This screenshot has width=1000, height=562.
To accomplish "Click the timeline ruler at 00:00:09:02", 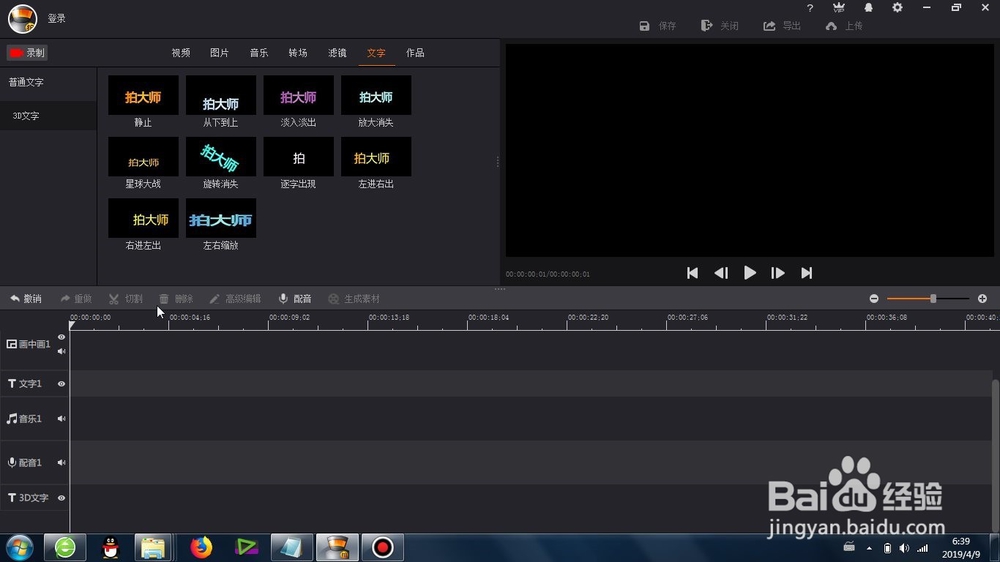I will [289, 317].
